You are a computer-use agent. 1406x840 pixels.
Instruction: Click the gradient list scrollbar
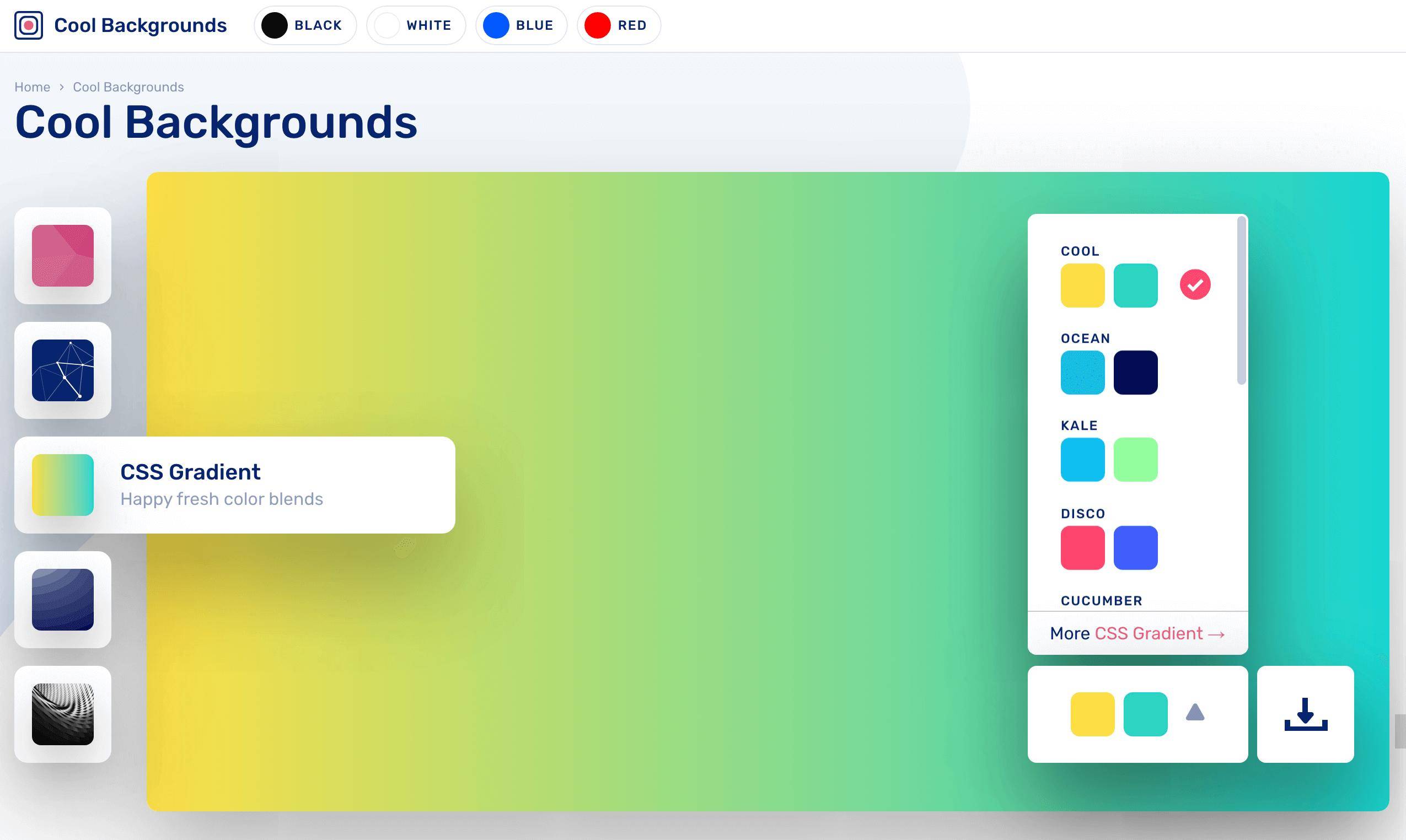click(1241, 301)
